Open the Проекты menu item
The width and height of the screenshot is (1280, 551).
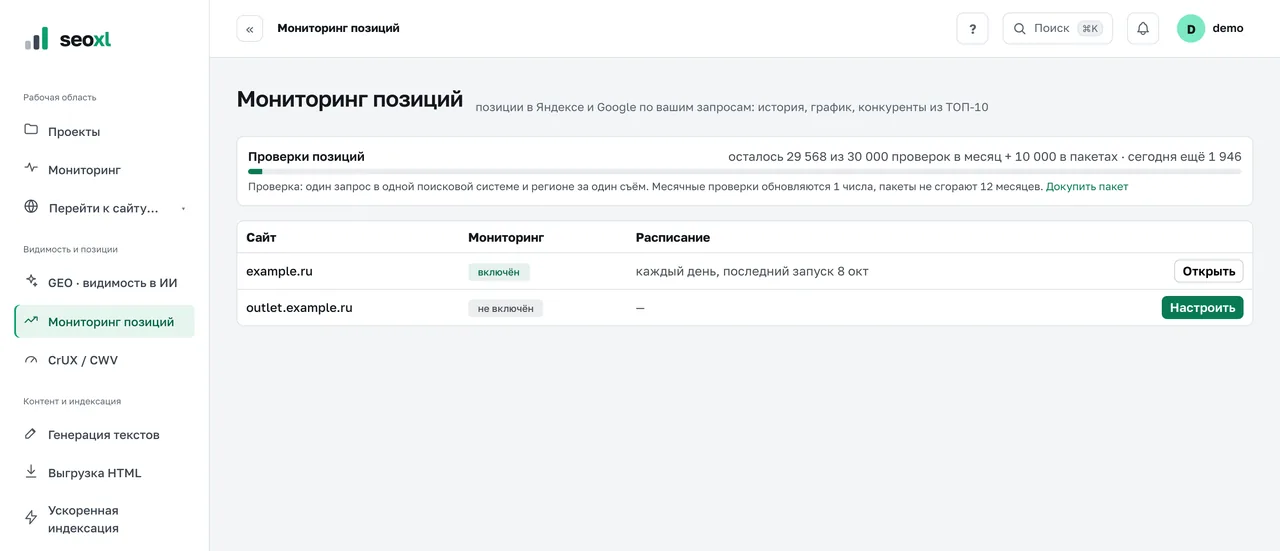[104, 131]
